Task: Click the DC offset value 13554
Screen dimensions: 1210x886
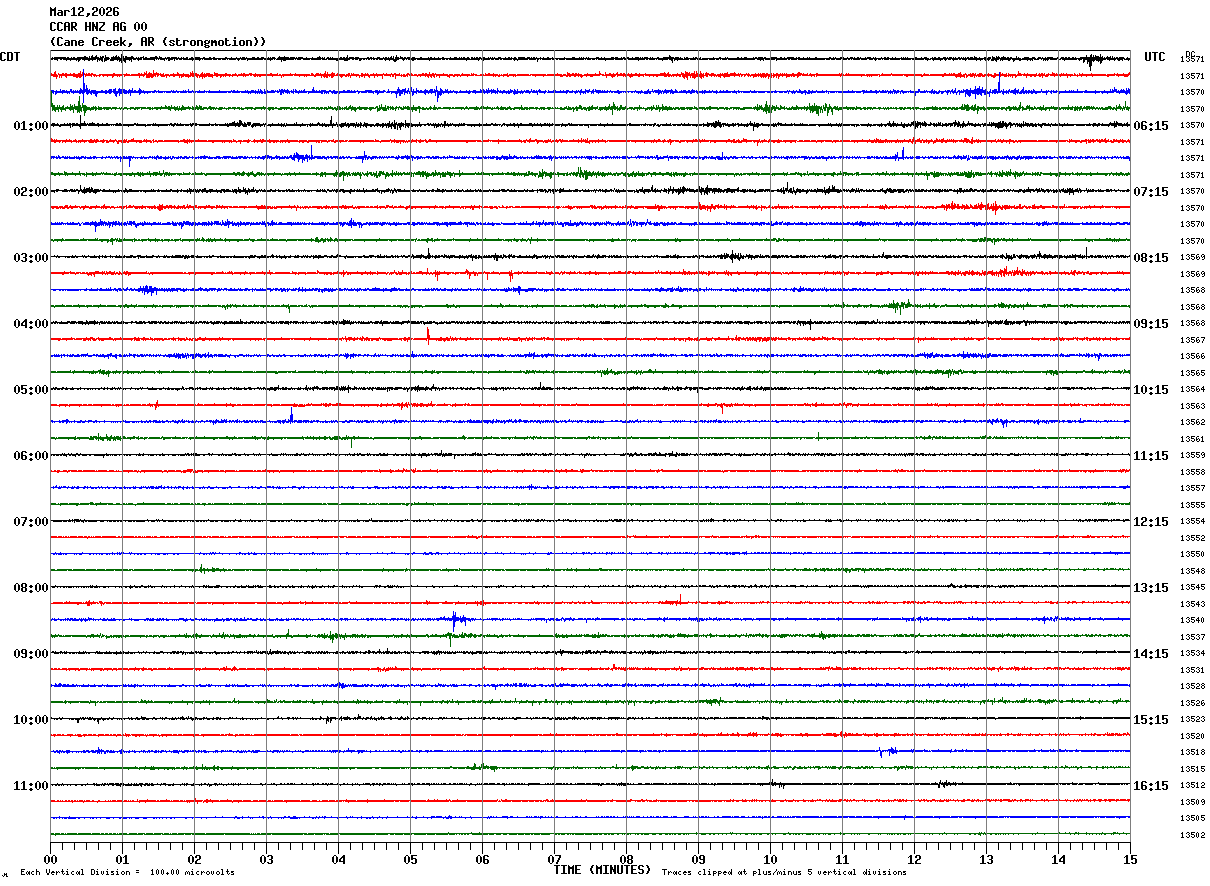Action: click(x=1192, y=521)
